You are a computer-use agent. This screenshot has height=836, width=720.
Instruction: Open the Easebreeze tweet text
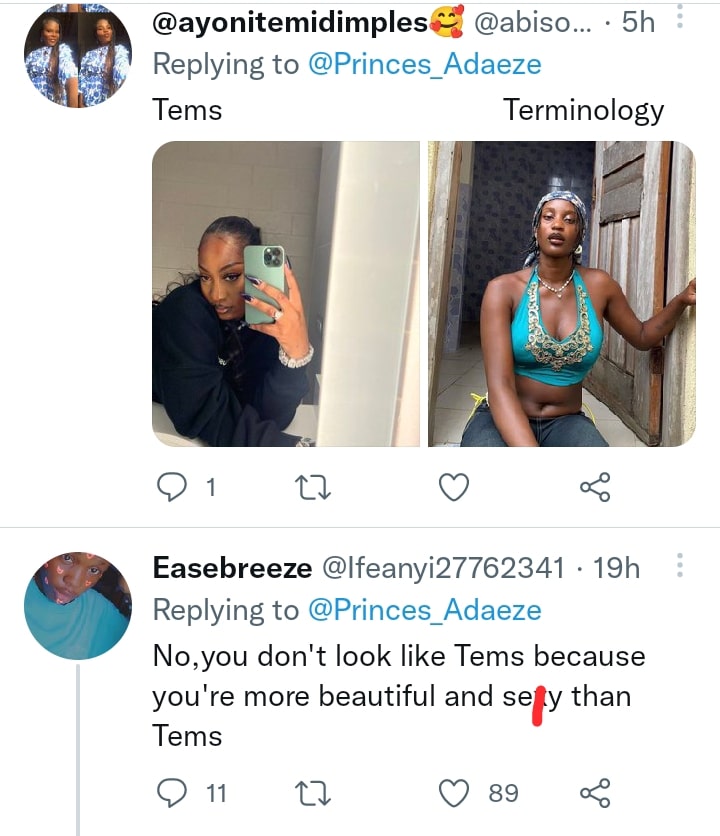398,695
